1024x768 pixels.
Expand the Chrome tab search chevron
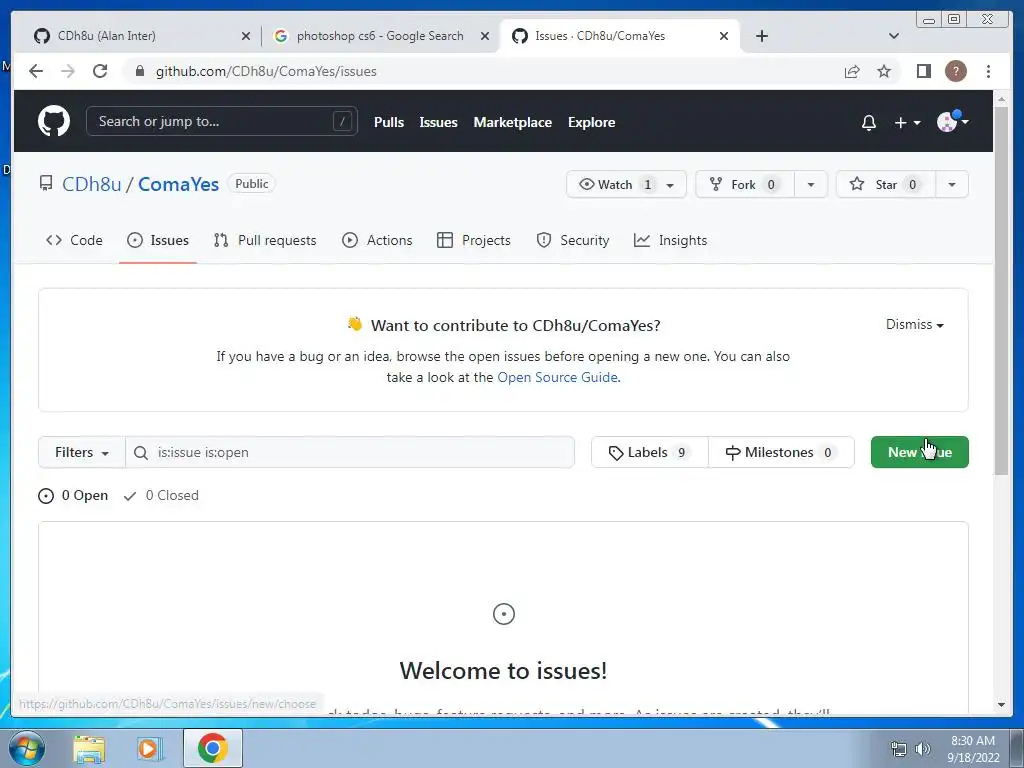point(894,36)
